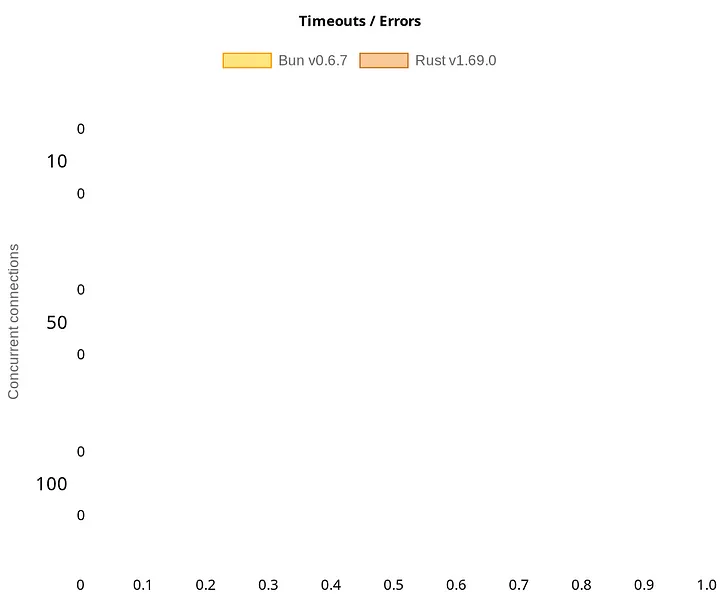Click the Concurrent connections axis title
Screen dimensions: 720x600
13,321
